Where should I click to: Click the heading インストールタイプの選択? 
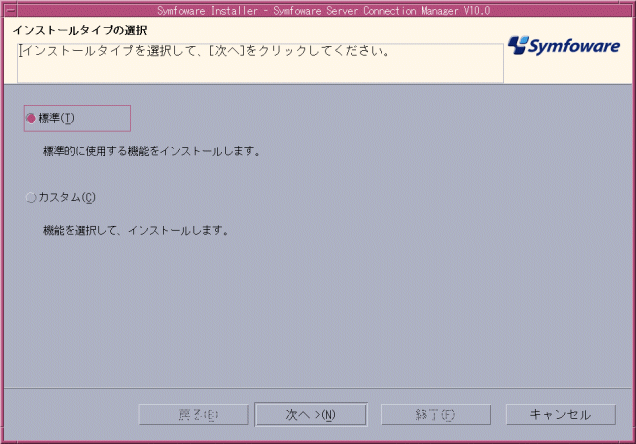coord(80,30)
